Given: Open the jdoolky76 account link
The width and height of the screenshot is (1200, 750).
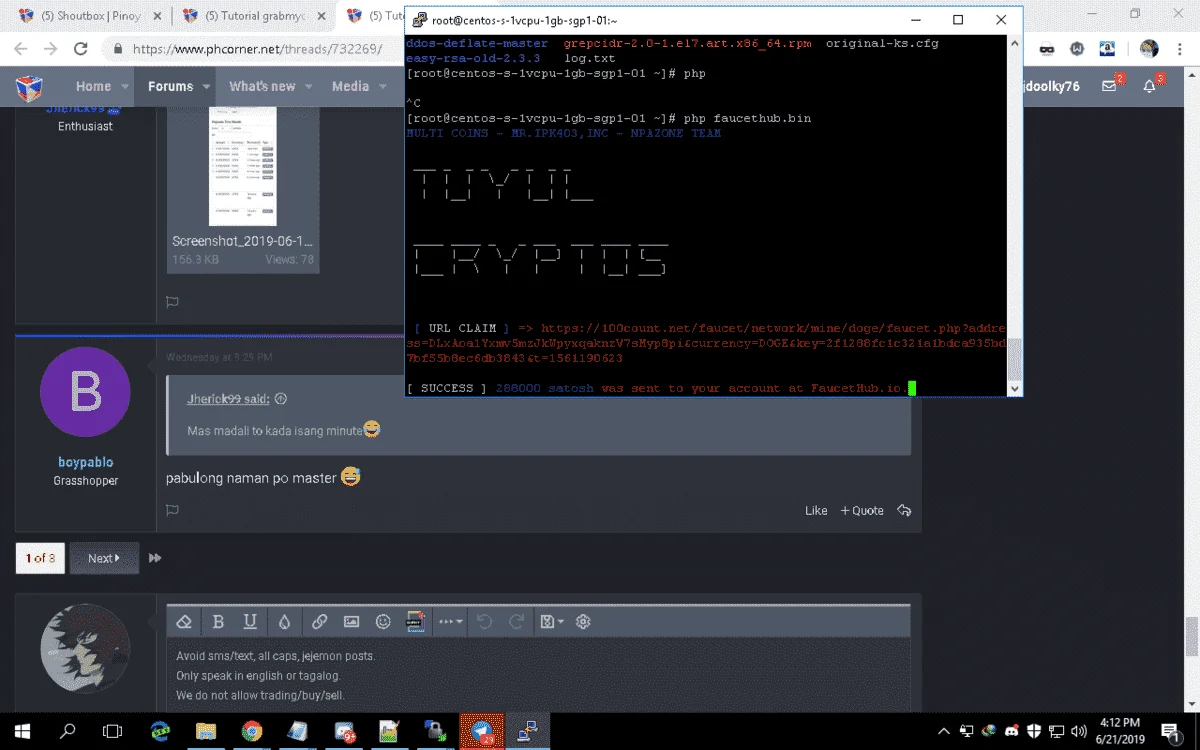Looking at the screenshot, I should tap(1052, 87).
